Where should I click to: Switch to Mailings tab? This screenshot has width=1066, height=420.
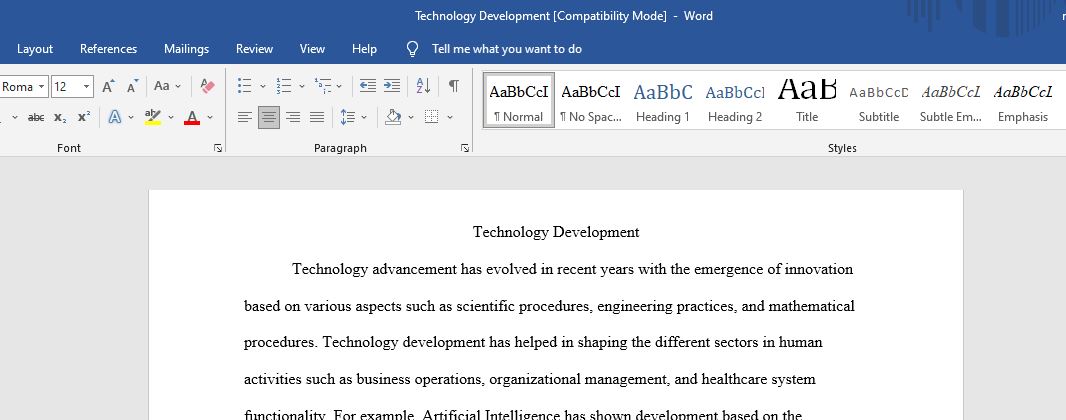coord(186,49)
